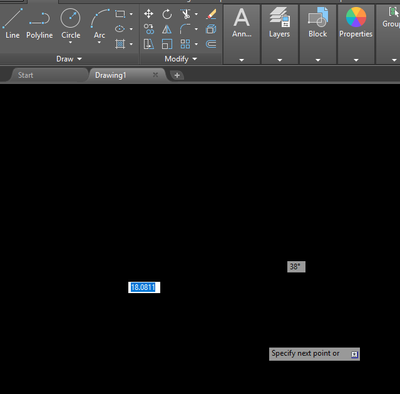Click the Rectangular Array icon
400x394 pixels.
coord(185,44)
